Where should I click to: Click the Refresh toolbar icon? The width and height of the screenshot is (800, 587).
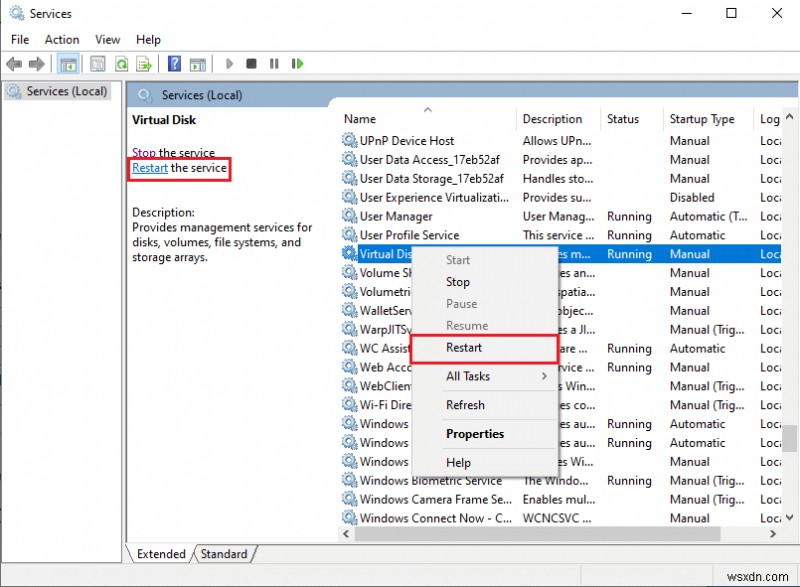[121, 64]
